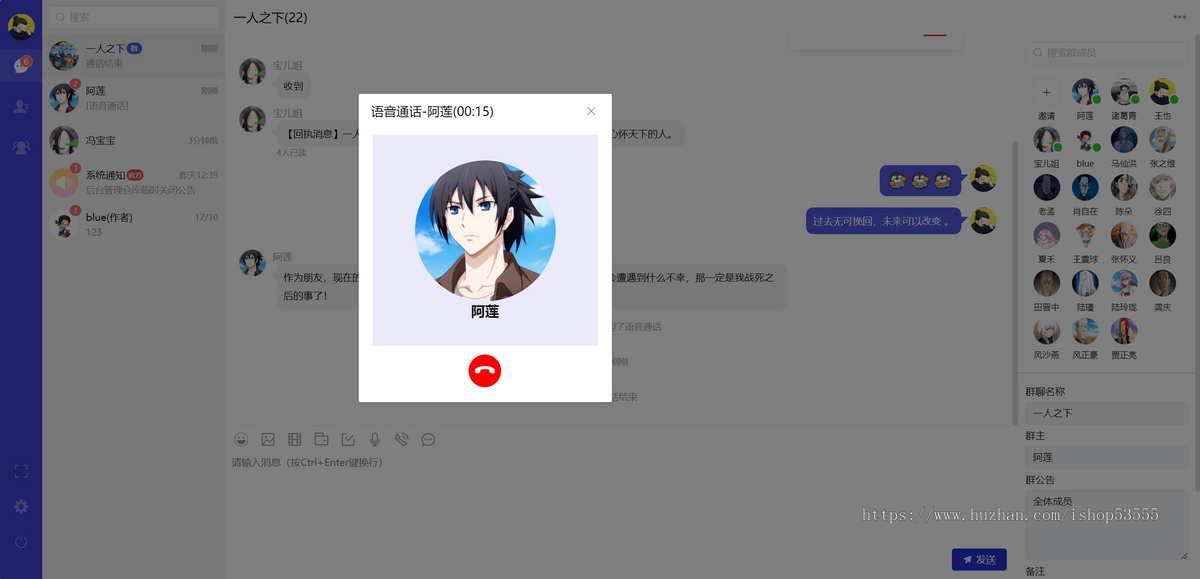Click 阿莲's large avatar in call dialog
The height and width of the screenshot is (579, 1200).
(x=485, y=231)
